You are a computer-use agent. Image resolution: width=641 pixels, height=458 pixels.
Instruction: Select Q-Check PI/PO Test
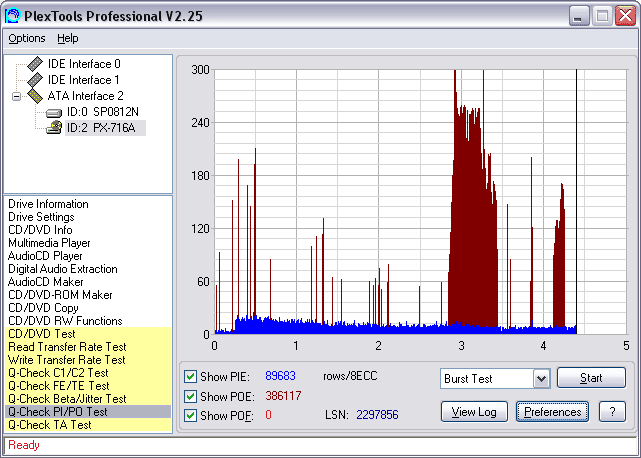88,412
